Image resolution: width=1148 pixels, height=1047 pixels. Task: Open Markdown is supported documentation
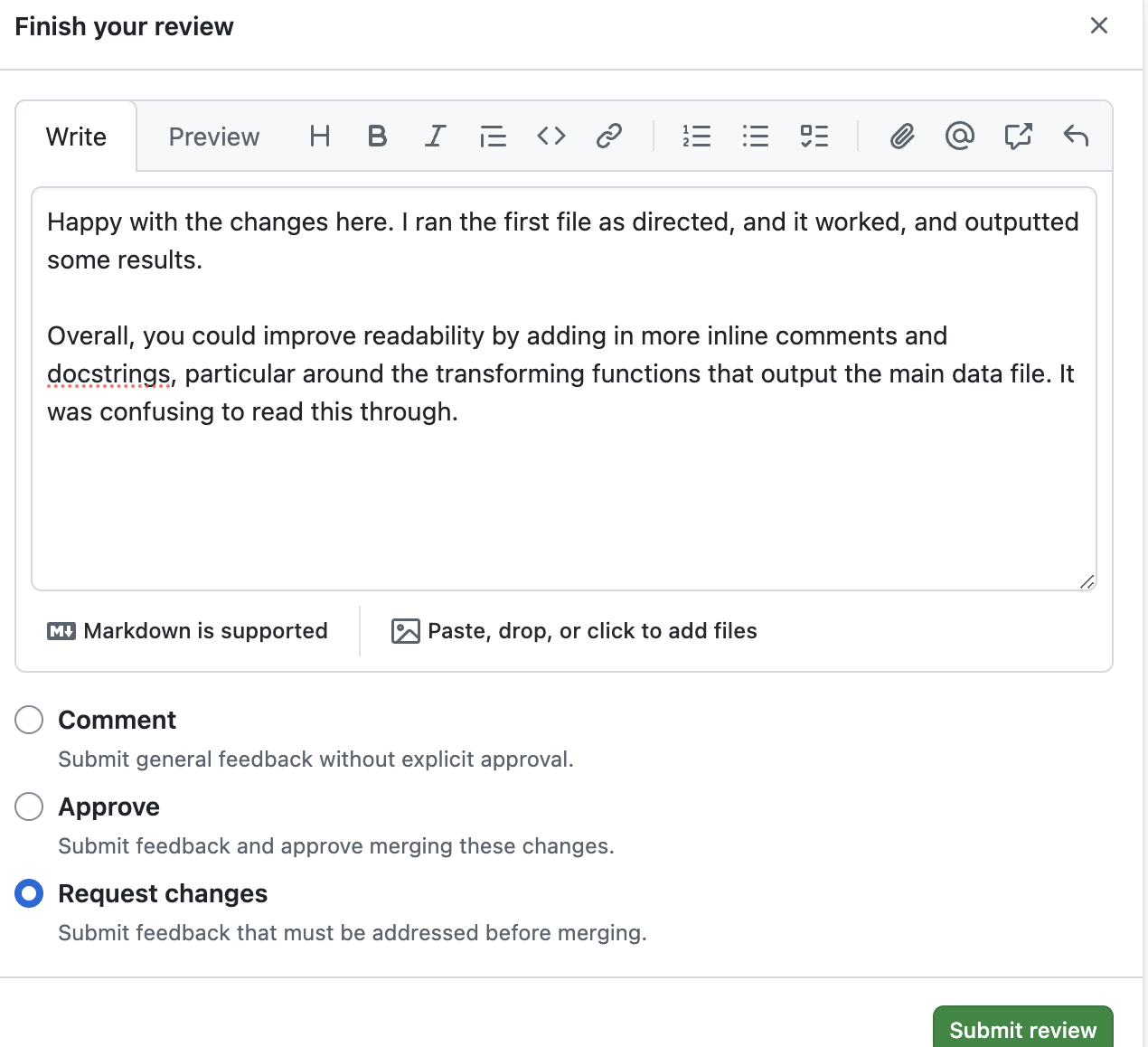coord(187,630)
